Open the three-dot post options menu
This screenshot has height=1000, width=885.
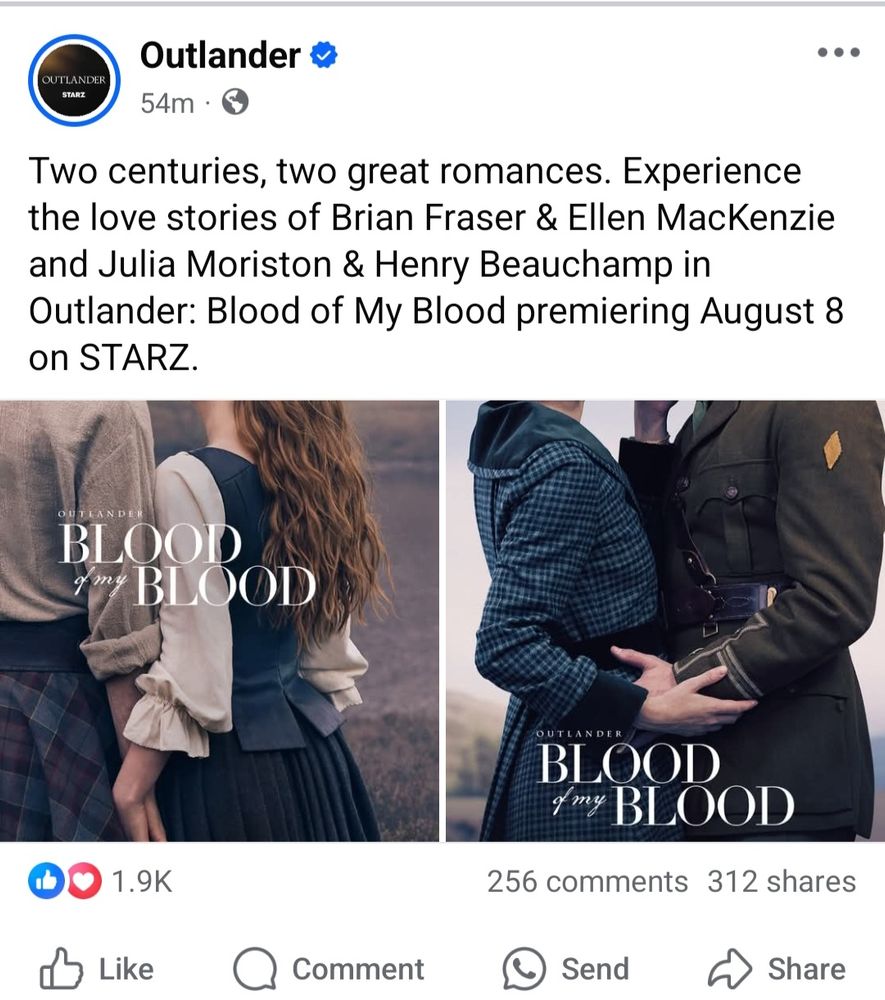(x=838, y=52)
